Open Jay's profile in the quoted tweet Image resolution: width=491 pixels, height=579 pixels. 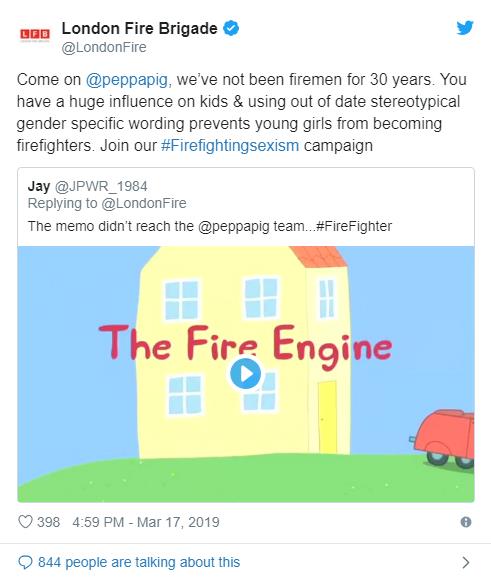click(x=39, y=186)
